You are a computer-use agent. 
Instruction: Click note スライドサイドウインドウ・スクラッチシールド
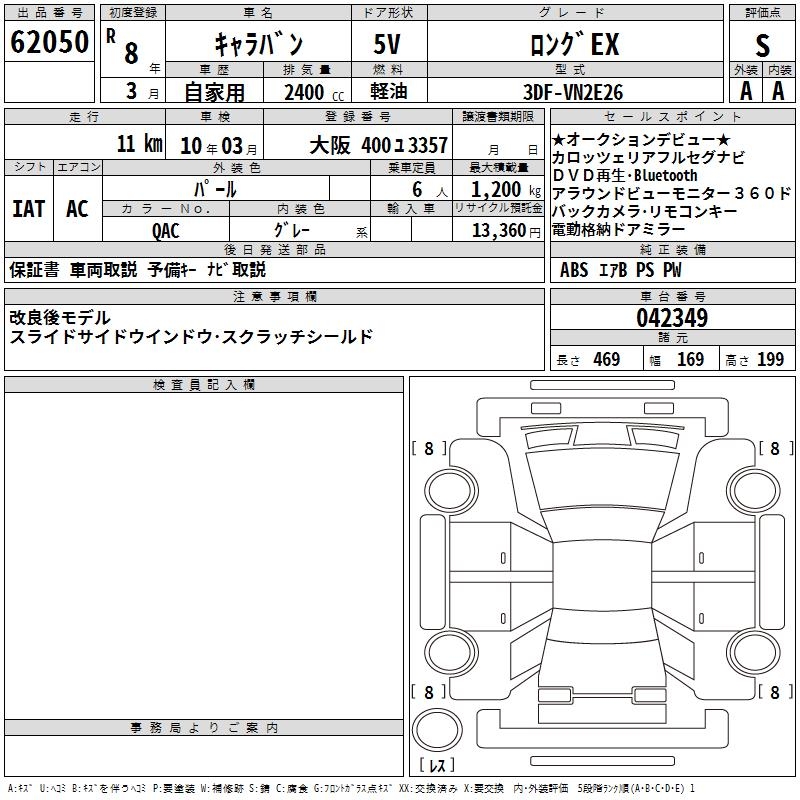click(191, 337)
